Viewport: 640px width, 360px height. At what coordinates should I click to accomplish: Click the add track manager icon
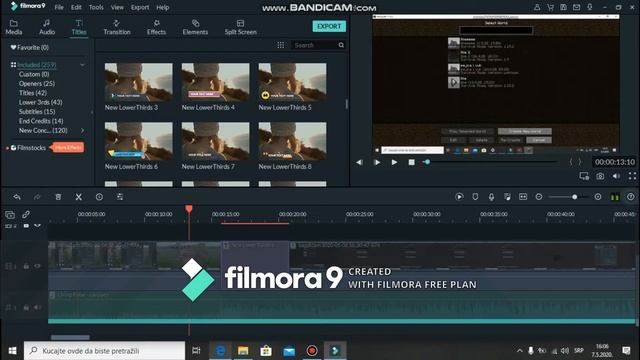coord(10,214)
